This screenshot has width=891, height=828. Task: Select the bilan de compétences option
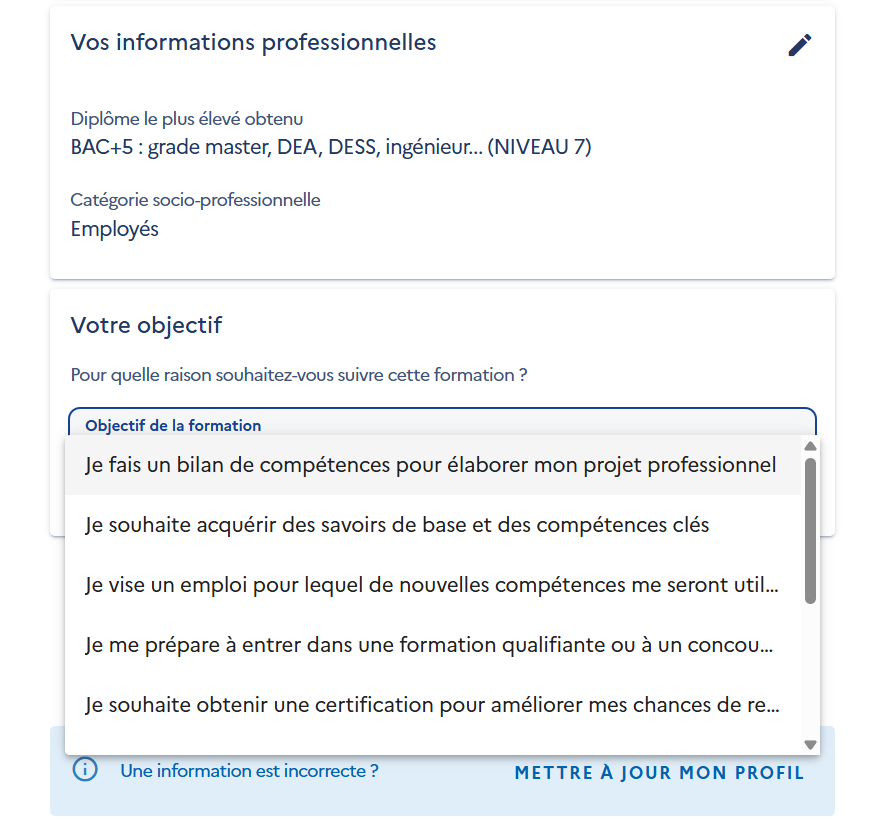pos(433,465)
